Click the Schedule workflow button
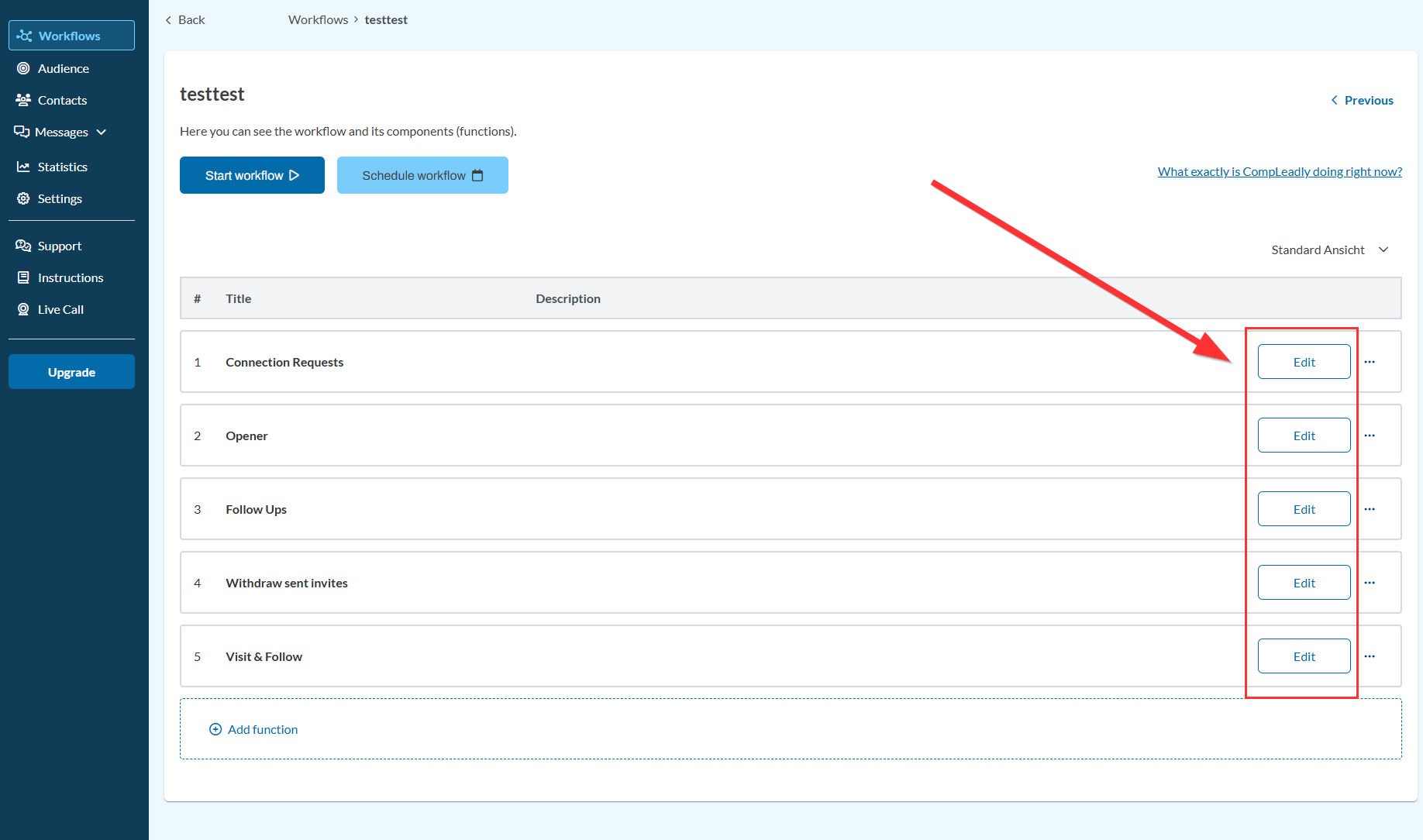 click(x=422, y=175)
